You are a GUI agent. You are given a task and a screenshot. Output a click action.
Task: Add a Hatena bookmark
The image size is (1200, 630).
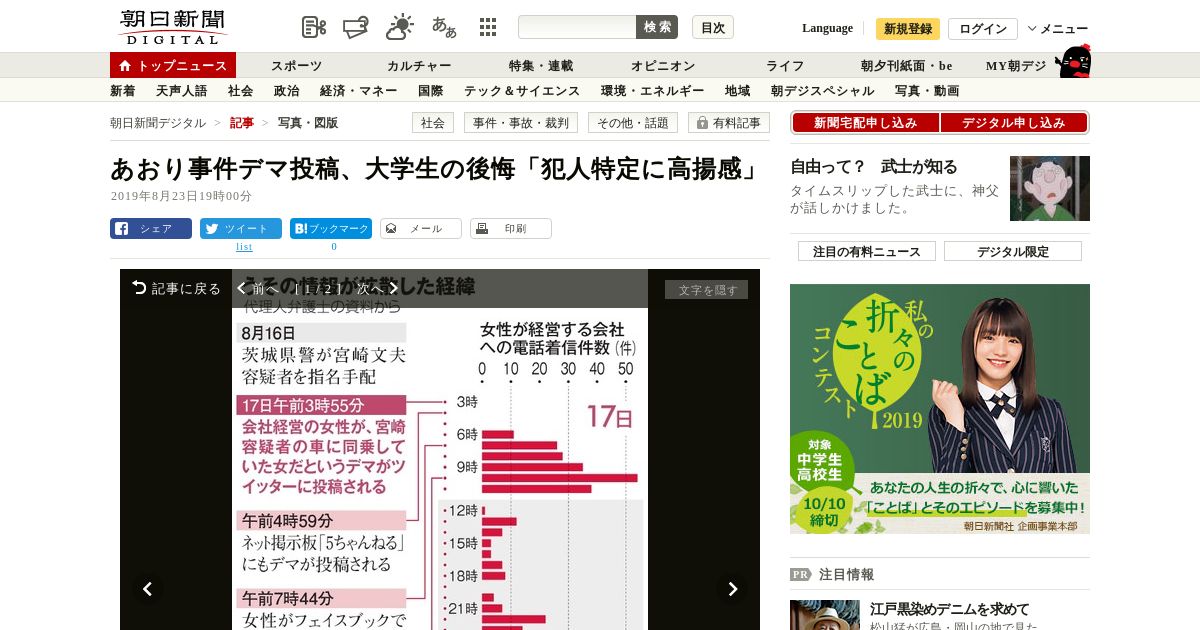pos(331,229)
